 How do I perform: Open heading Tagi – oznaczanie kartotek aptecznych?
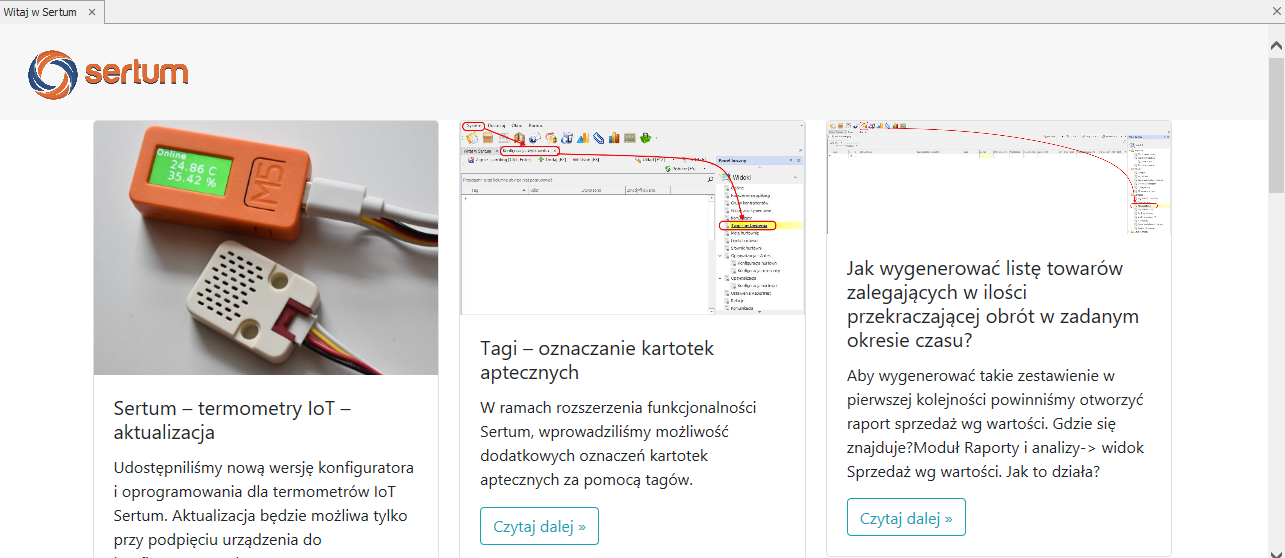pyautogui.click(x=597, y=360)
